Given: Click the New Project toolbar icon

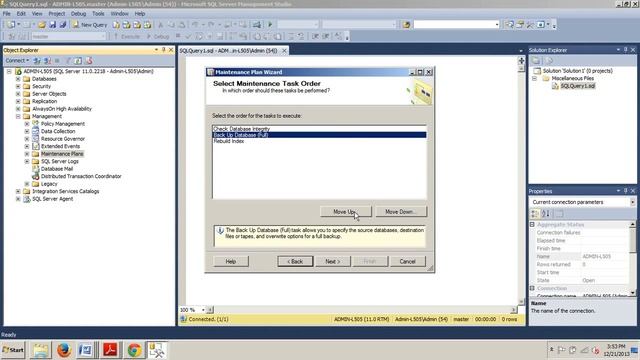Looking at the screenshot, I should pyautogui.click(x=11, y=24).
